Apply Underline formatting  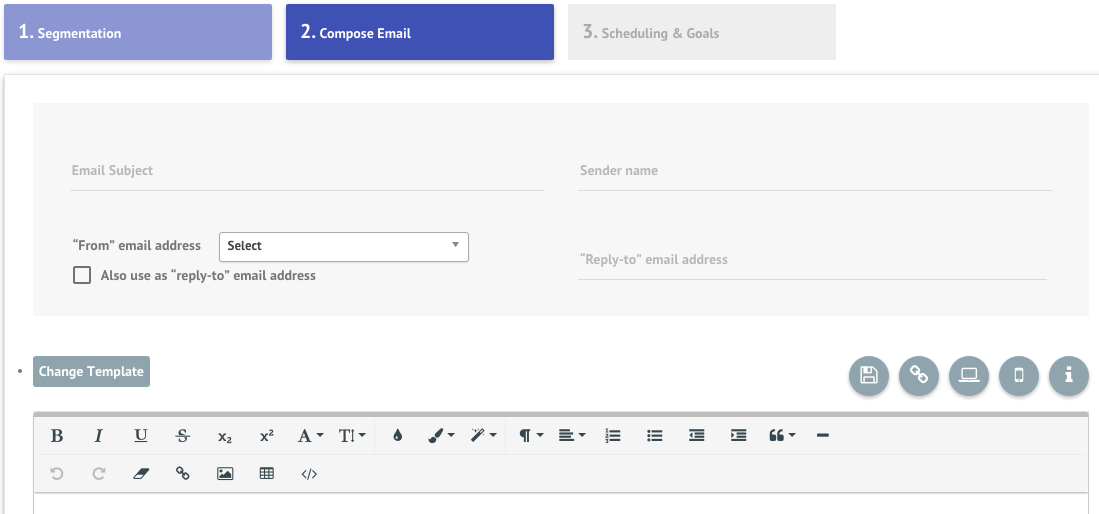(141, 435)
